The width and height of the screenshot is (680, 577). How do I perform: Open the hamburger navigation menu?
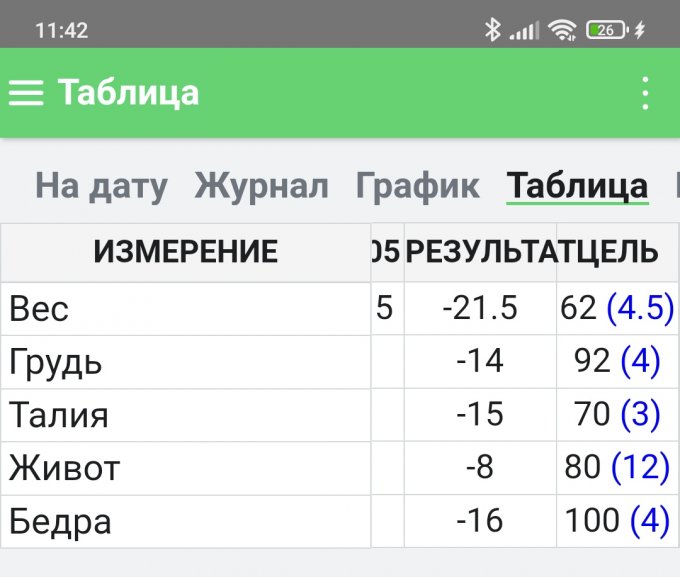27,93
